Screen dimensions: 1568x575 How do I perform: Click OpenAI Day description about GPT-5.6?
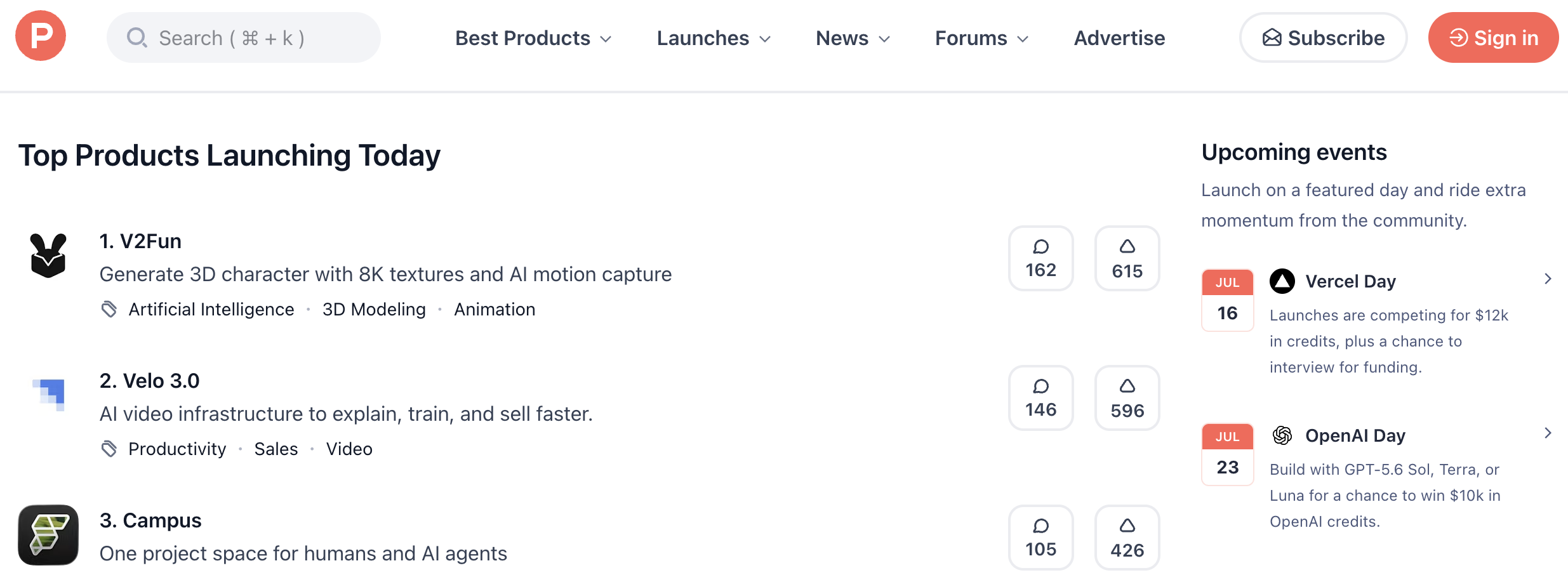click(1385, 495)
